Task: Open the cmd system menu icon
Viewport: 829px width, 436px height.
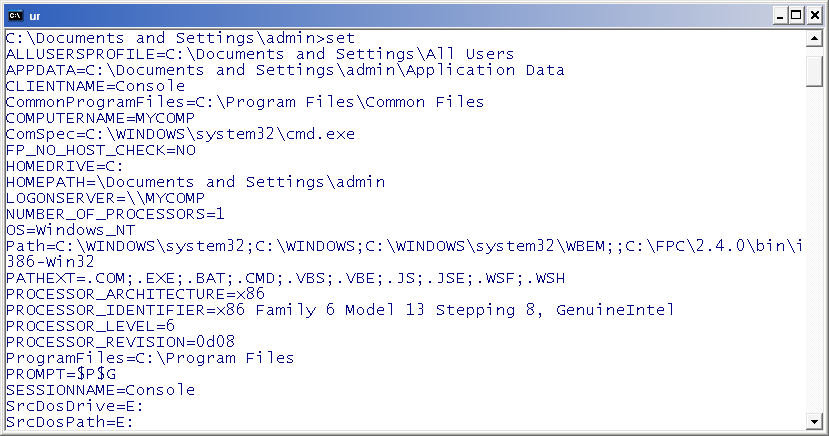Action: click(x=15, y=15)
